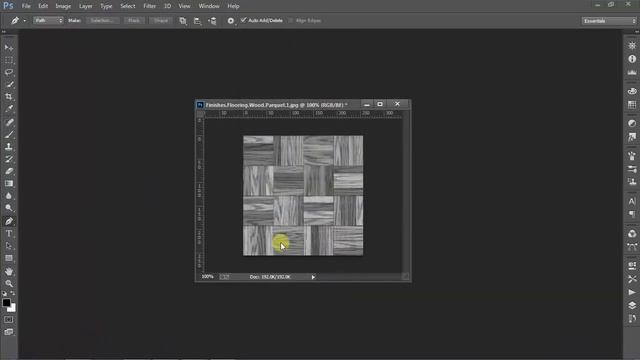Open the Adjustments panel icon
This screenshot has height=360, width=640.
(632, 123)
